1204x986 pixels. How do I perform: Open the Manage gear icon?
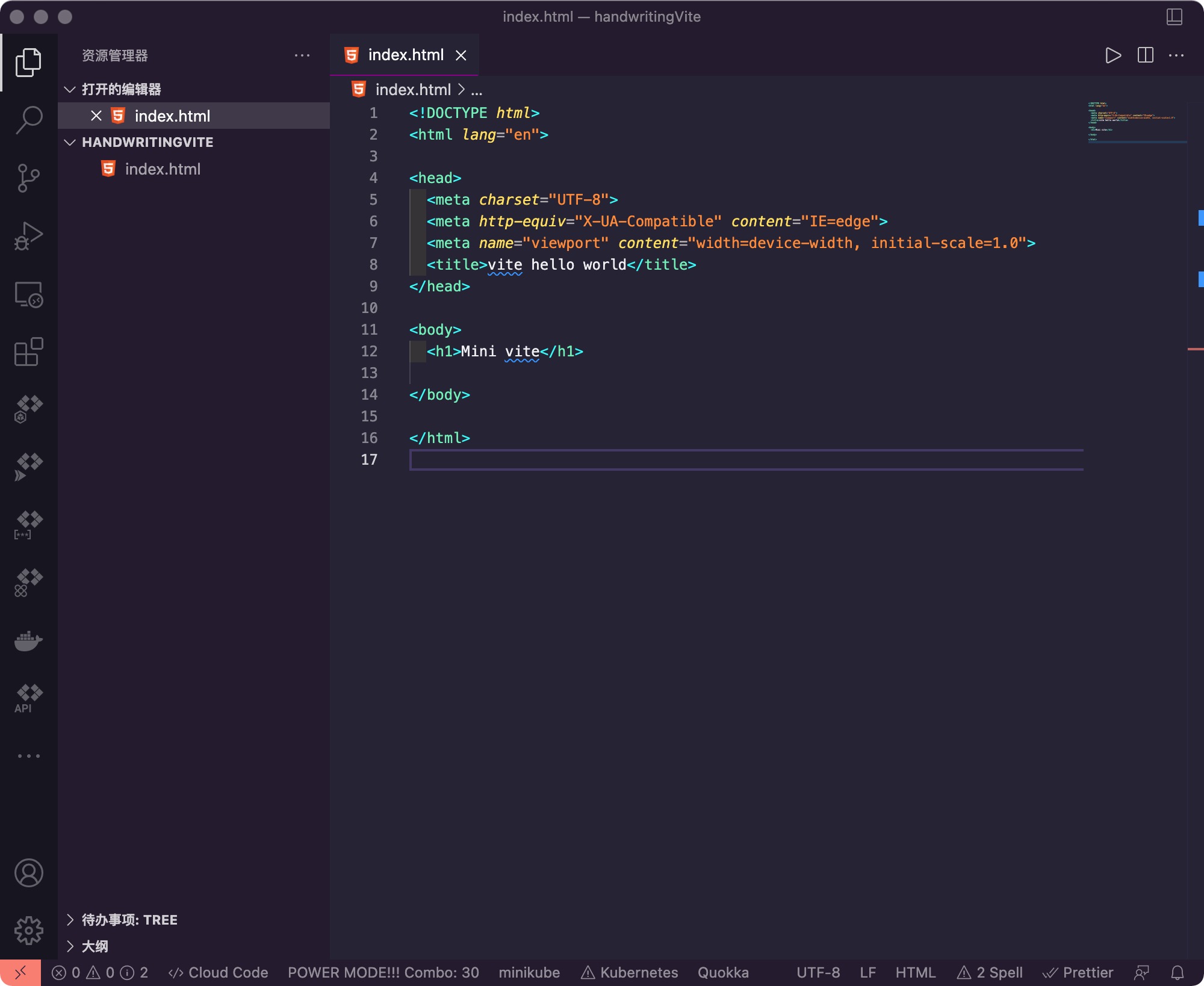(28, 931)
